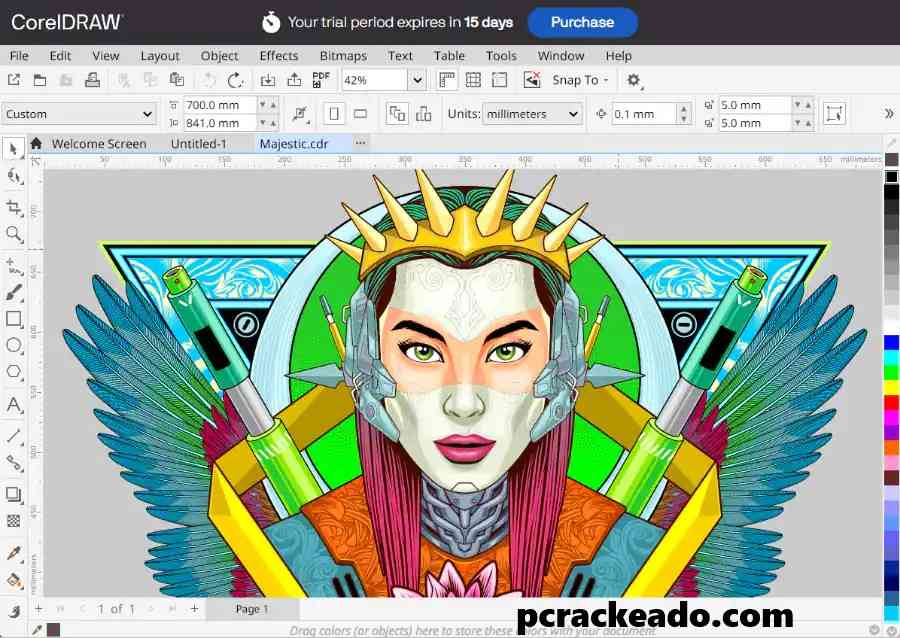
Task: Click the Purchase button
Action: 582,22
